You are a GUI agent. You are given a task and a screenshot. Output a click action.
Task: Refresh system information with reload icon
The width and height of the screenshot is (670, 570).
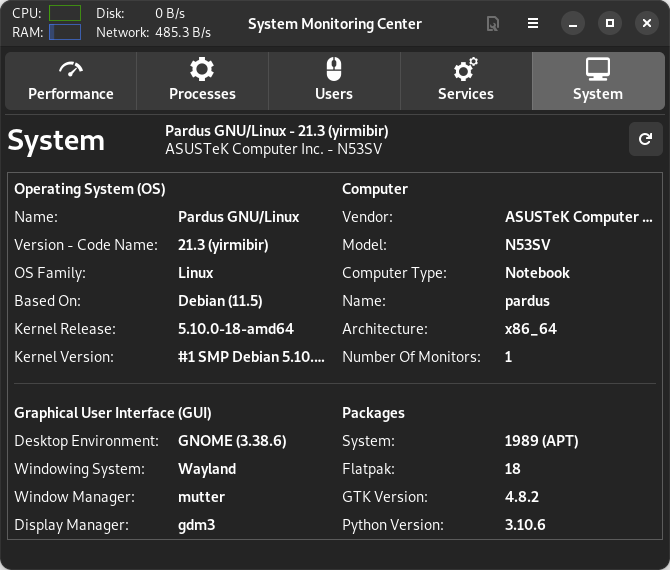645,139
